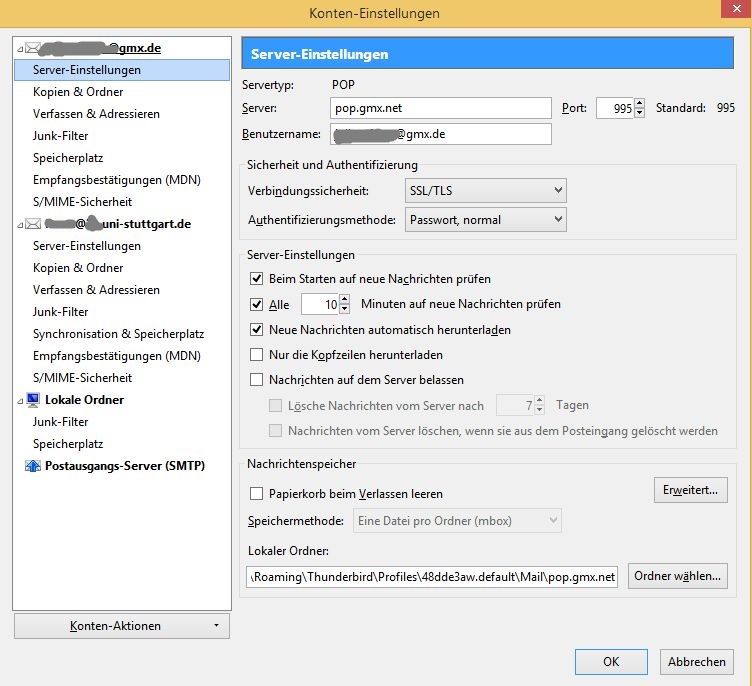Enable 'Nur die Kopfzeilen herunterladen'
752x686 pixels.
click(x=257, y=355)
